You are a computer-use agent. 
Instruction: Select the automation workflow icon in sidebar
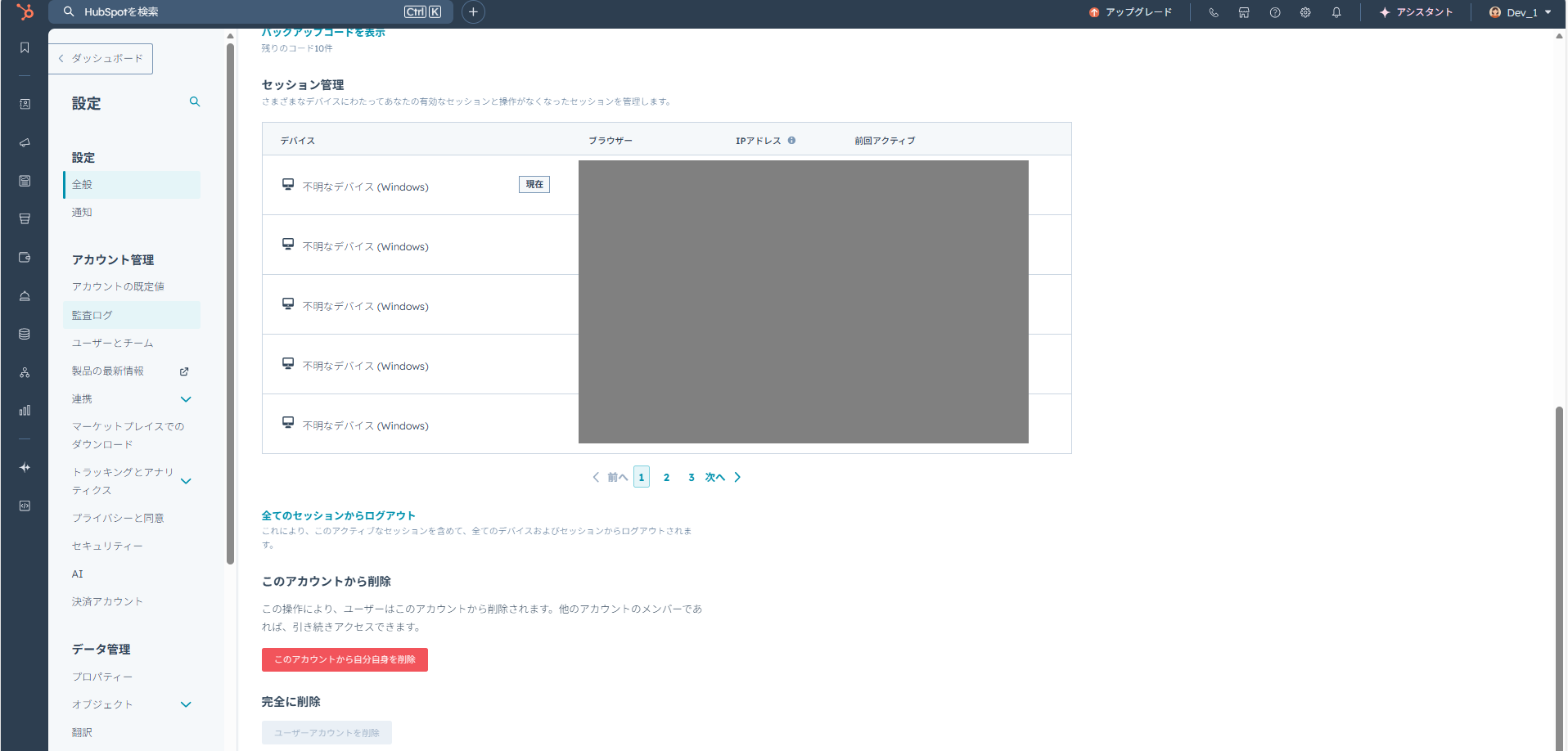click(25, 371)
